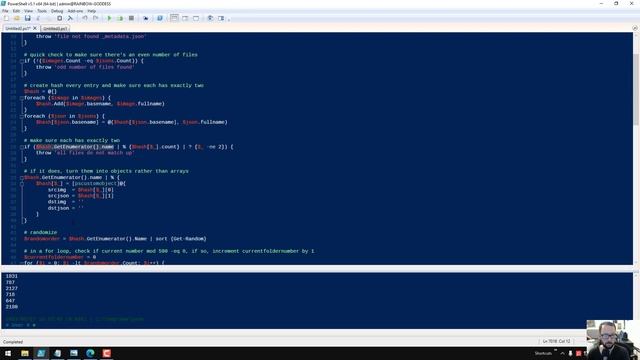Collapse the 'foreach ($image in $images)' block
The width and height of the screenshot is (640, 360).
[x=22, y=98]
